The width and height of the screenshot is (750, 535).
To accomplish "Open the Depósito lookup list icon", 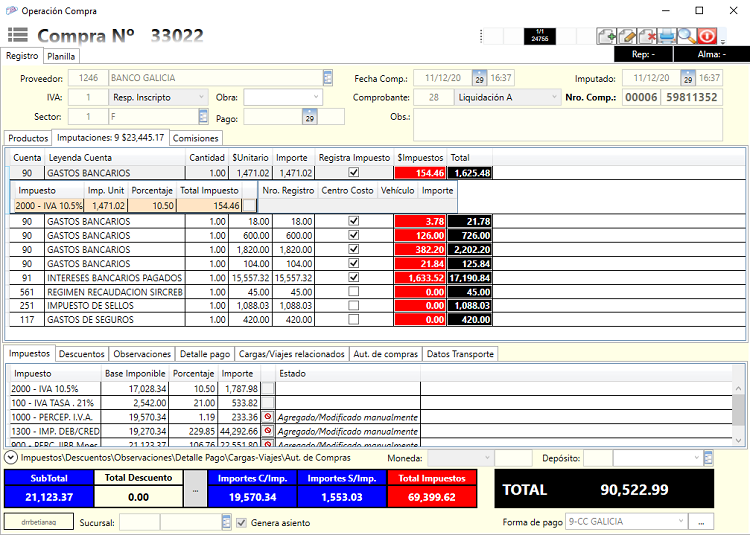I will click(708, 458).
